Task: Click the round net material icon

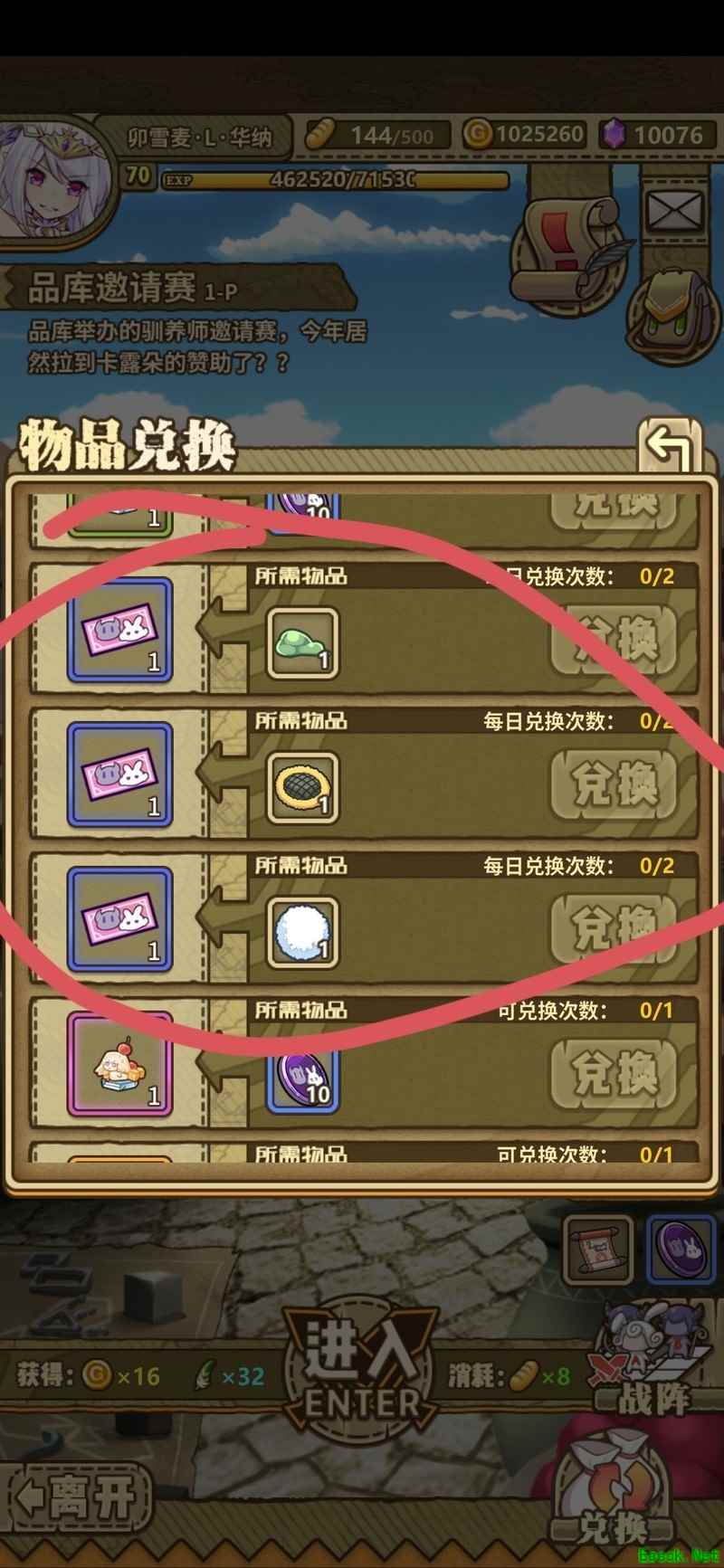Action: (302, 788)
